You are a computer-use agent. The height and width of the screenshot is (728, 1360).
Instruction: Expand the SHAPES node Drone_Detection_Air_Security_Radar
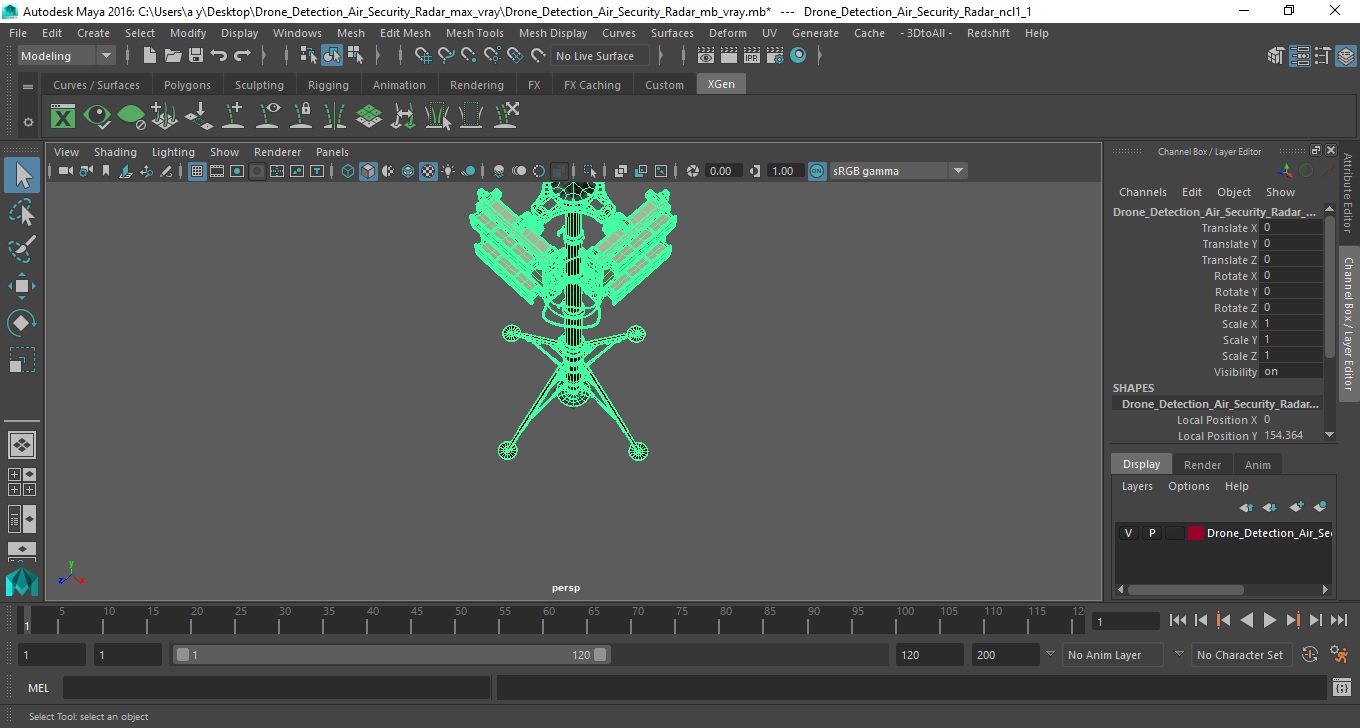click(1220, 404)
